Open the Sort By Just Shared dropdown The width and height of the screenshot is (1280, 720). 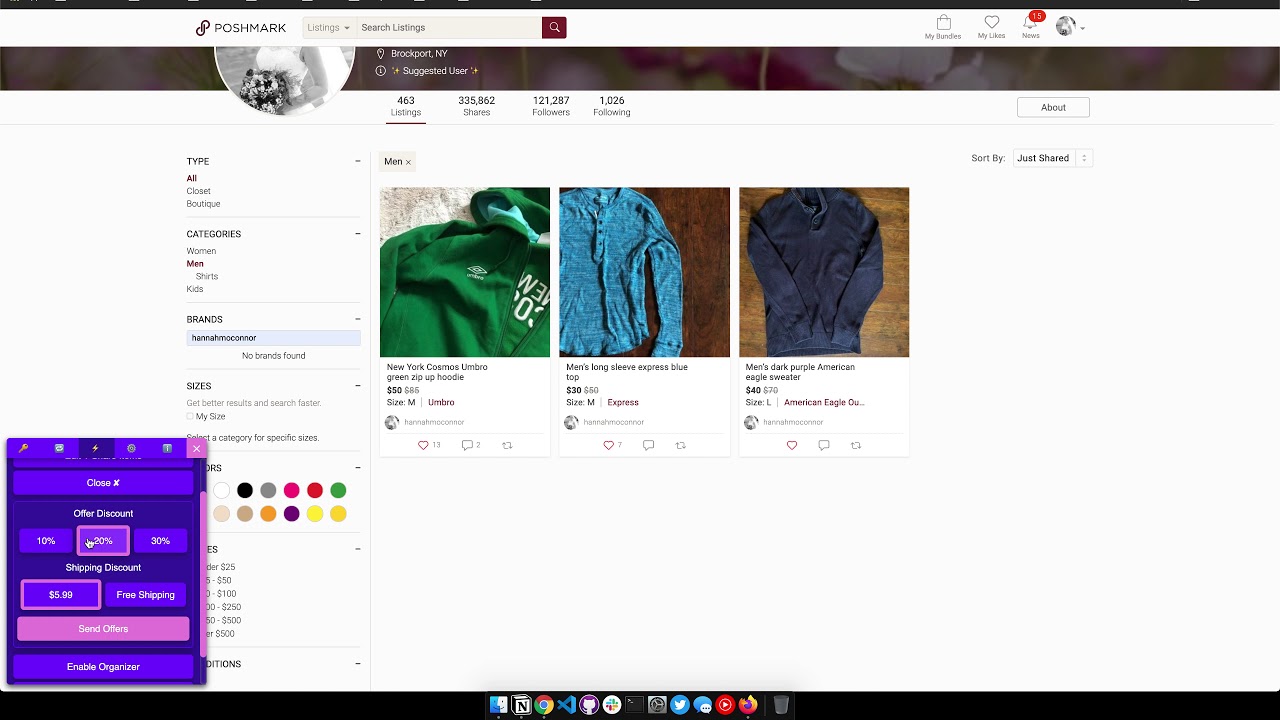(1052, 158)
